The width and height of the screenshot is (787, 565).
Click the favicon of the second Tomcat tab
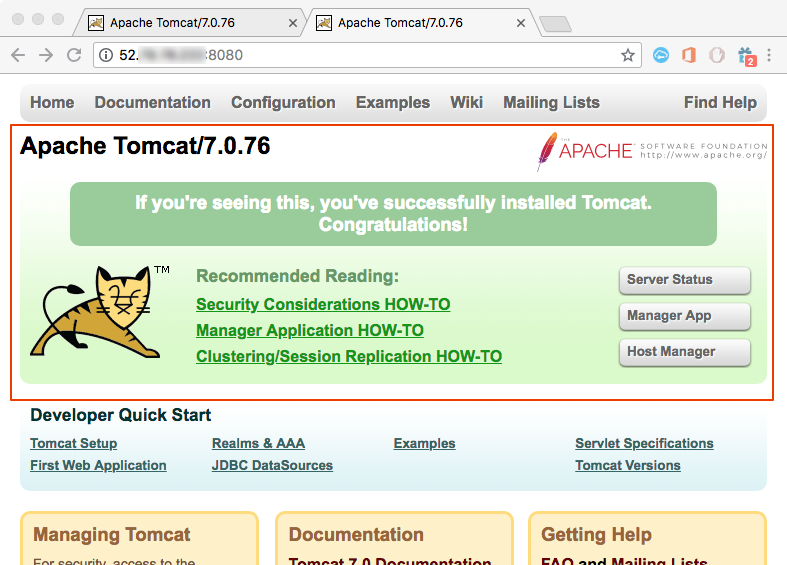coord(324,23)
